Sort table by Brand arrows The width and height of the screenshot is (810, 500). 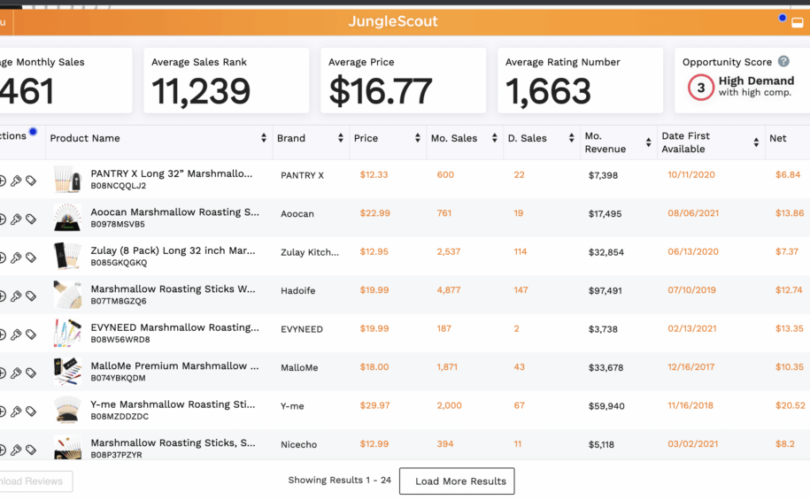pos(340,138)
